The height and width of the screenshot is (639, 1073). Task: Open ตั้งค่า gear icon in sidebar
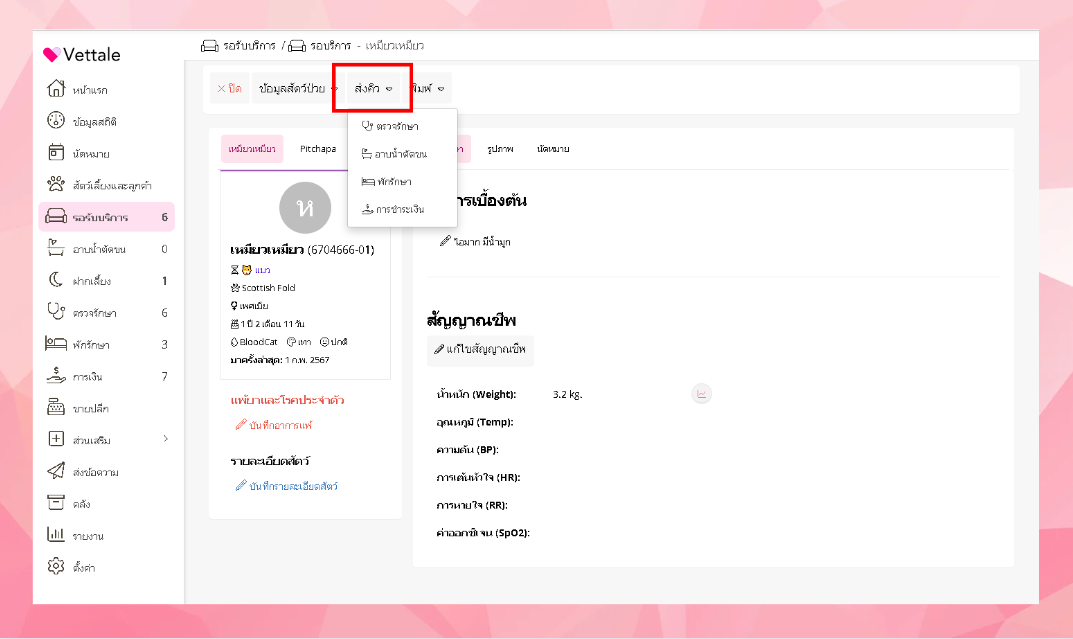point(56,566)
